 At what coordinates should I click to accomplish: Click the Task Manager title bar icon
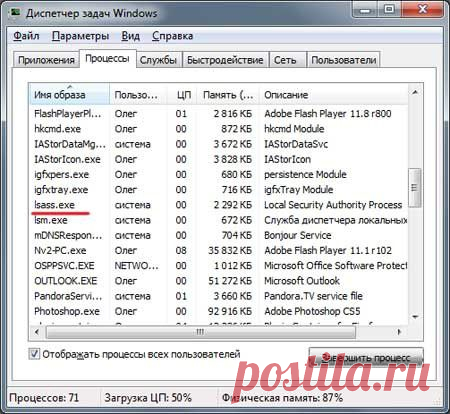(x=15, y=12)
